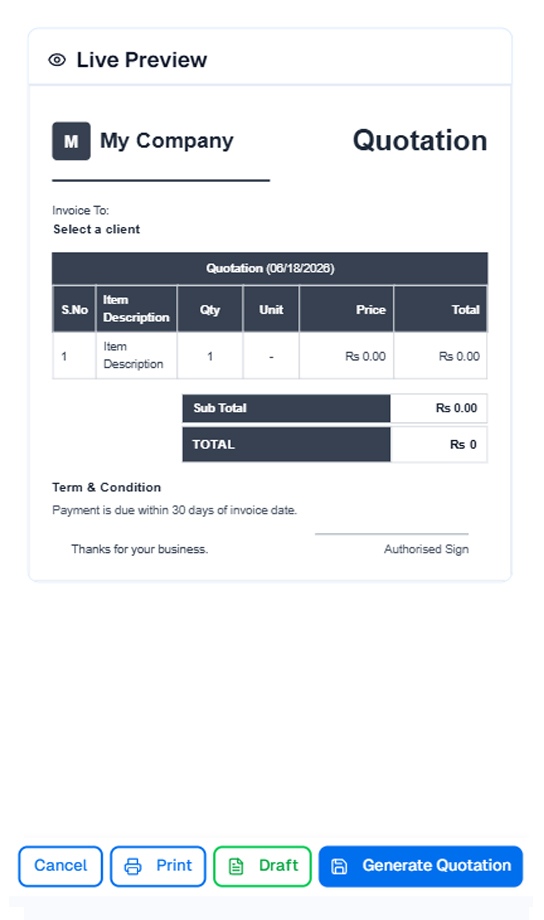
Task: Click the save disk icon in Generate Quotation
Action: (x=339, y=866)
